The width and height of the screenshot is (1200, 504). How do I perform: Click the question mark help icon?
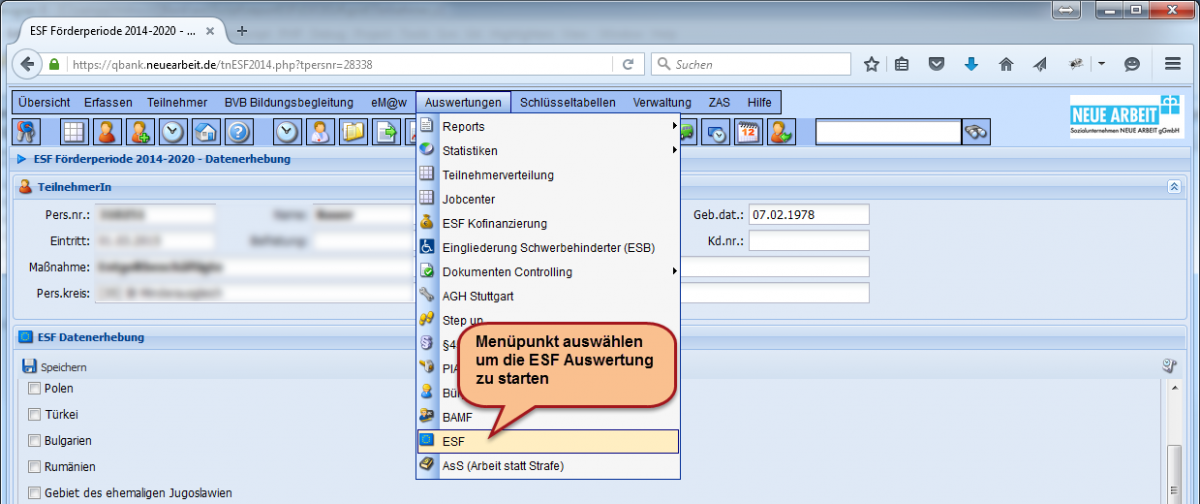coord(237,132)
